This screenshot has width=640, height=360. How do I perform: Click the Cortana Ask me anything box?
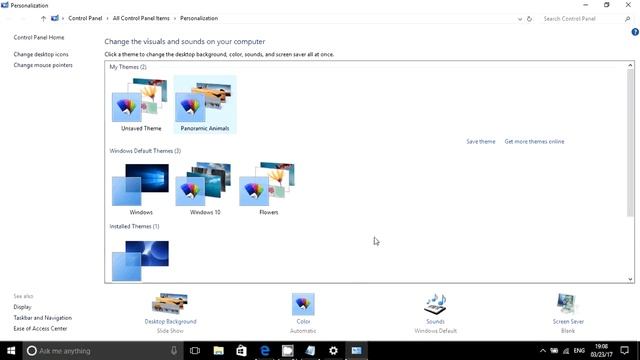102,351
